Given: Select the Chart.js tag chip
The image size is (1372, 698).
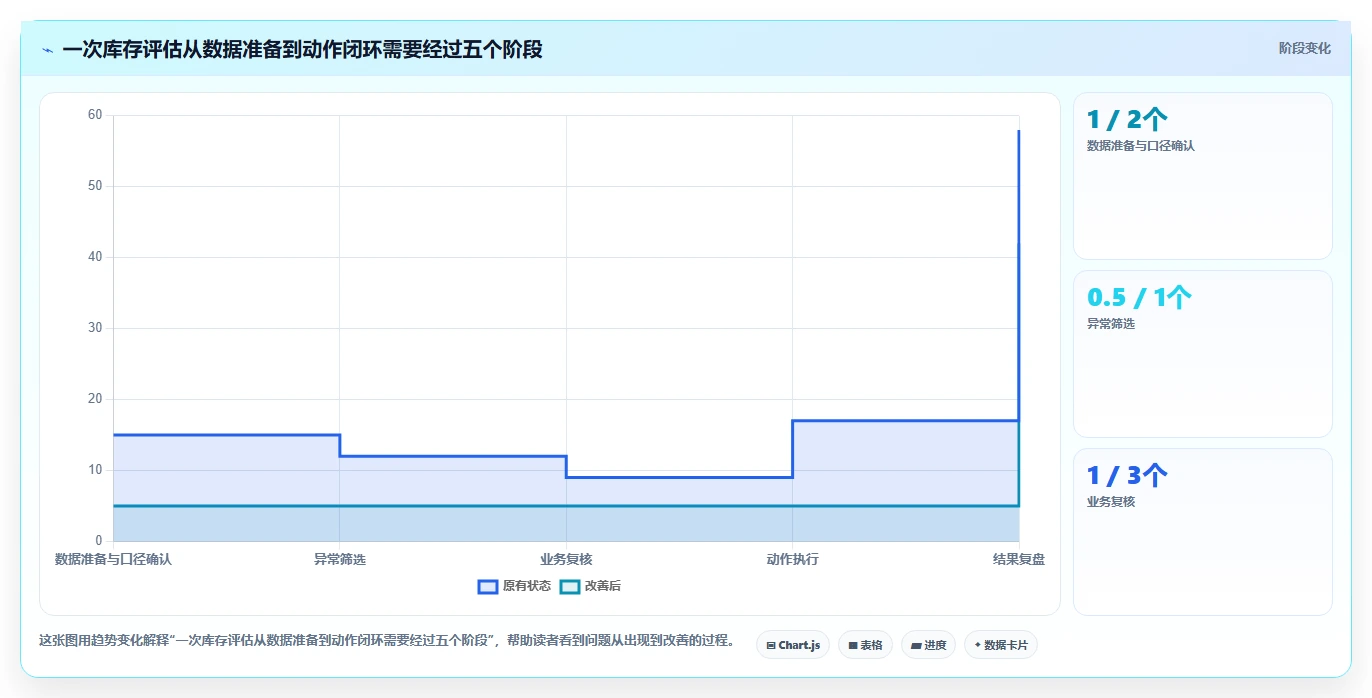Looking at the screenshot, I should pos(793,645).
